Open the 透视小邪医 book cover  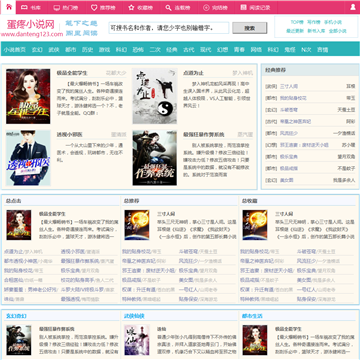pyautogui.click(x=28, y=158)
